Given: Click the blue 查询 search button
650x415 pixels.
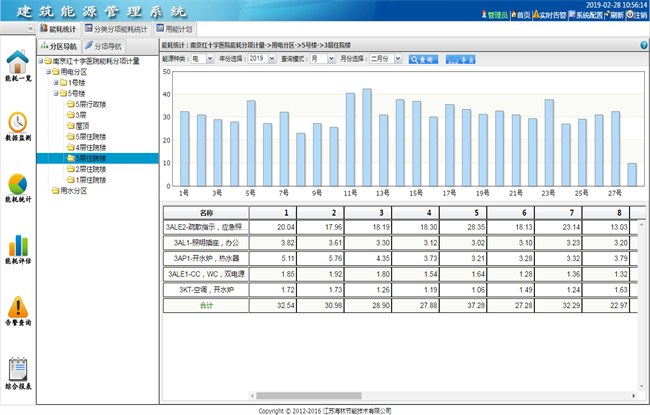Looking at the screenshot, I should click(x=423, y=59).
